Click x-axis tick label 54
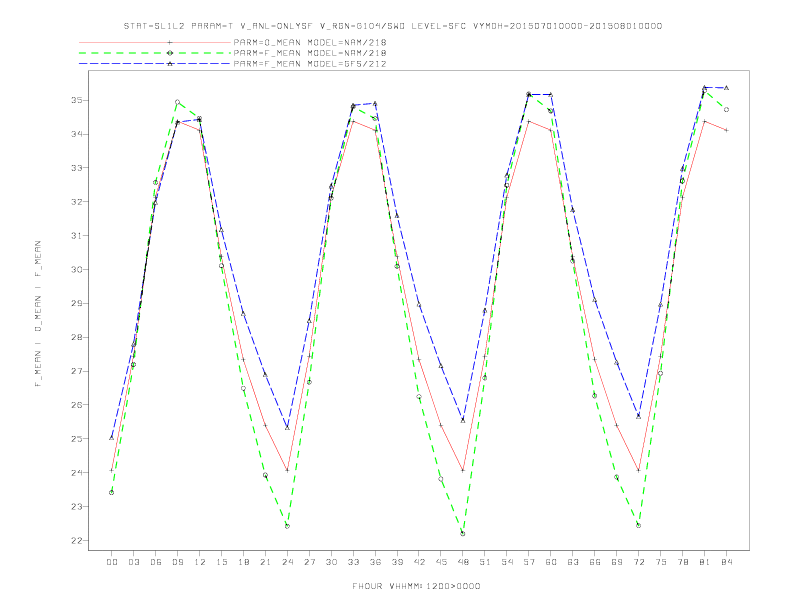792x612 pixels. pos(507,562)
